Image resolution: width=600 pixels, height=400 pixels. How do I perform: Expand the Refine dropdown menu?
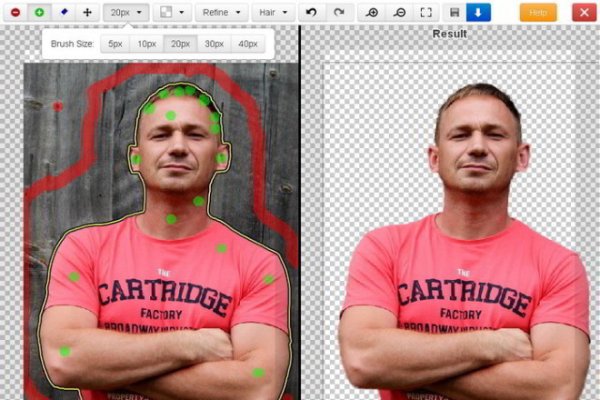coord(220,13)
